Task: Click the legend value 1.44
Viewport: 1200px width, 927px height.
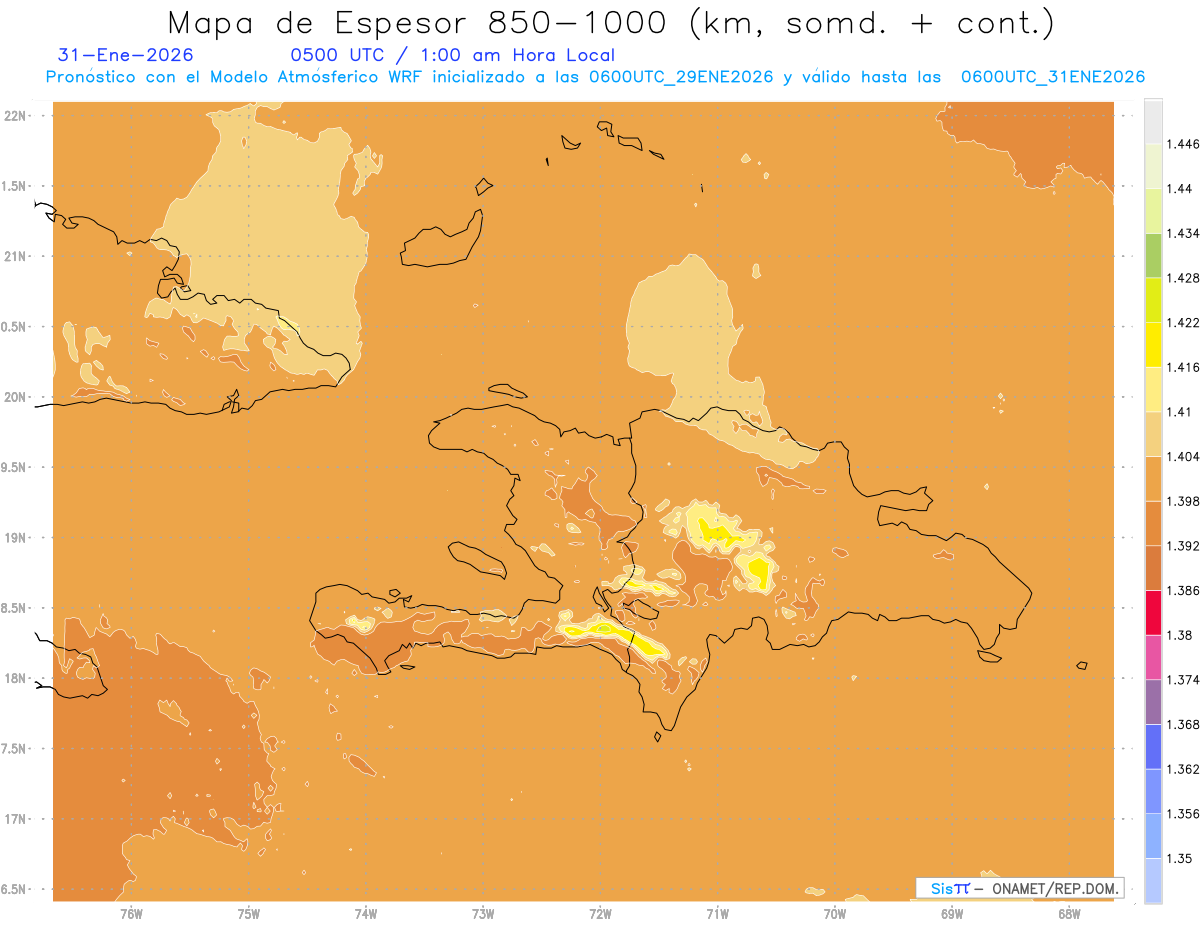Action: point(1179,189)
